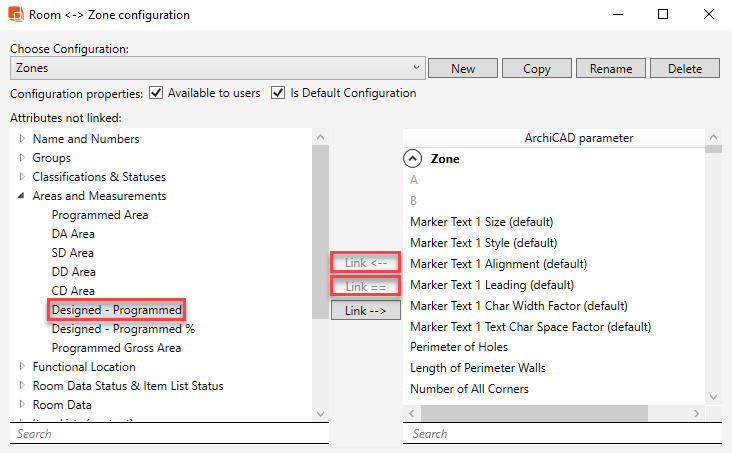
Task: Collapse the Zone group circle arrow icon
Action: tap(412, 158)
